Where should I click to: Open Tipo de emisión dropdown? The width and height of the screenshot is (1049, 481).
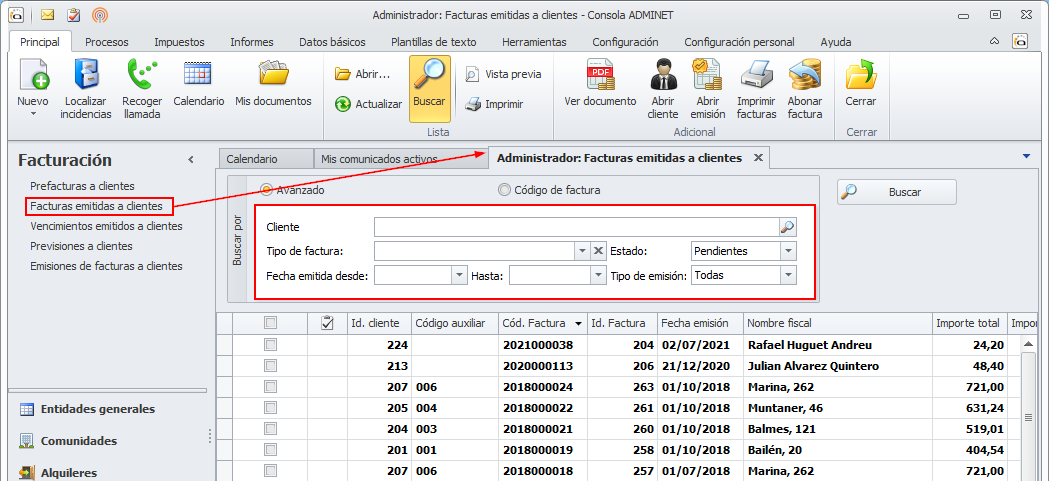pos(788,275)
